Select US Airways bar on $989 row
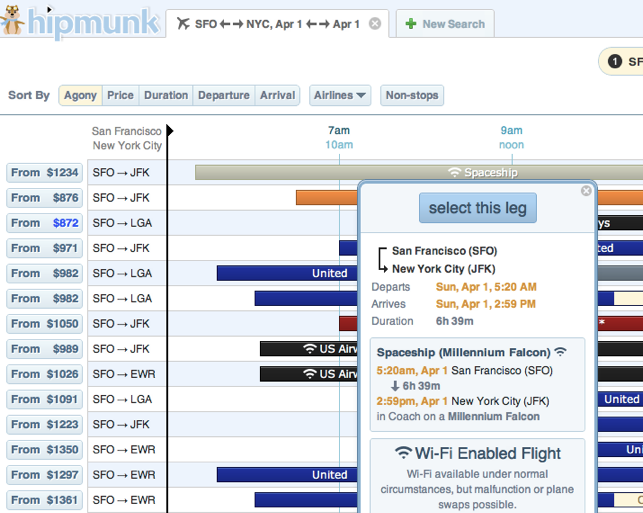This screenshot has width=643, height=513. (x=309, y=349)
